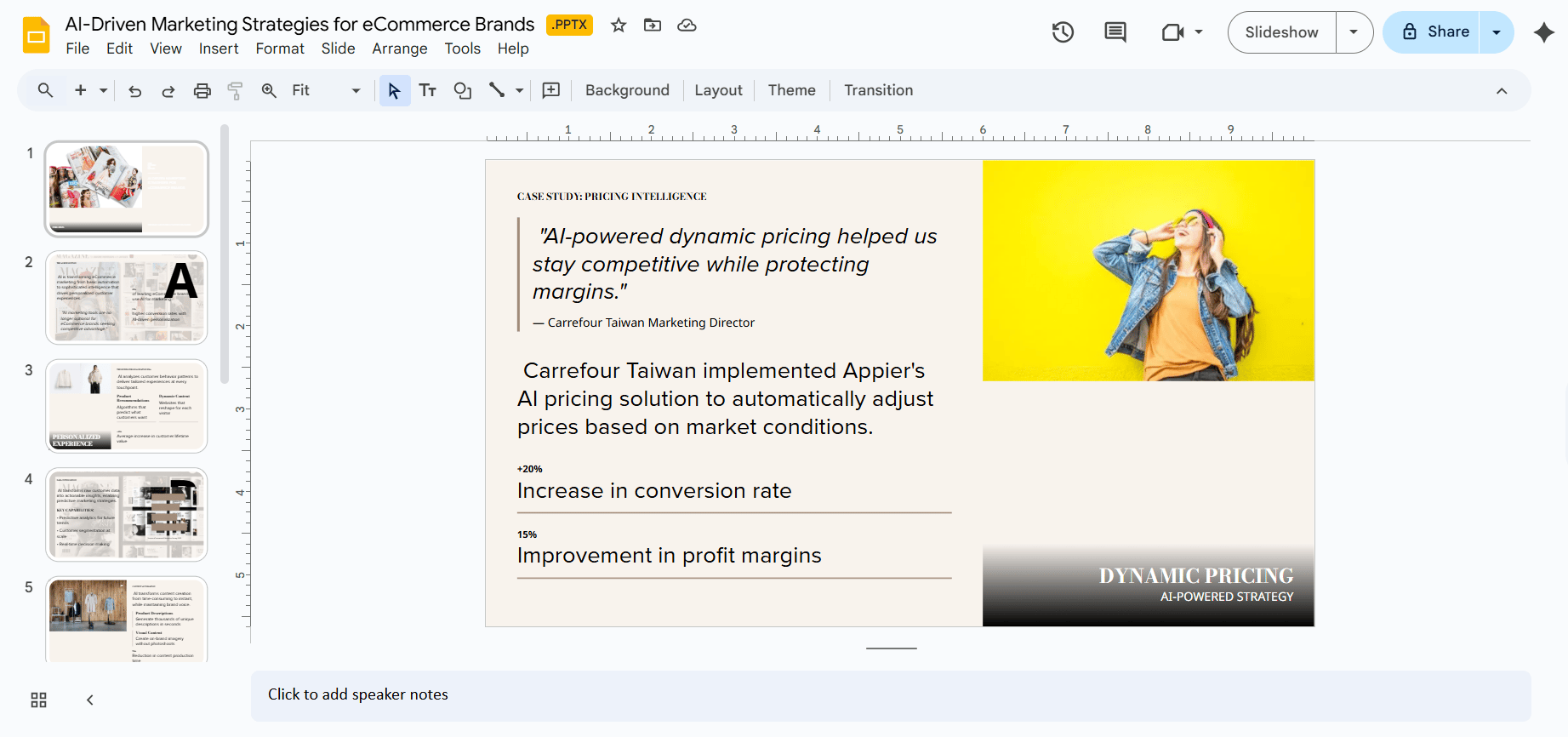The image size is (1568, 737).
Task: Open Share options dropdown arrow
Action: [1497, 32]
